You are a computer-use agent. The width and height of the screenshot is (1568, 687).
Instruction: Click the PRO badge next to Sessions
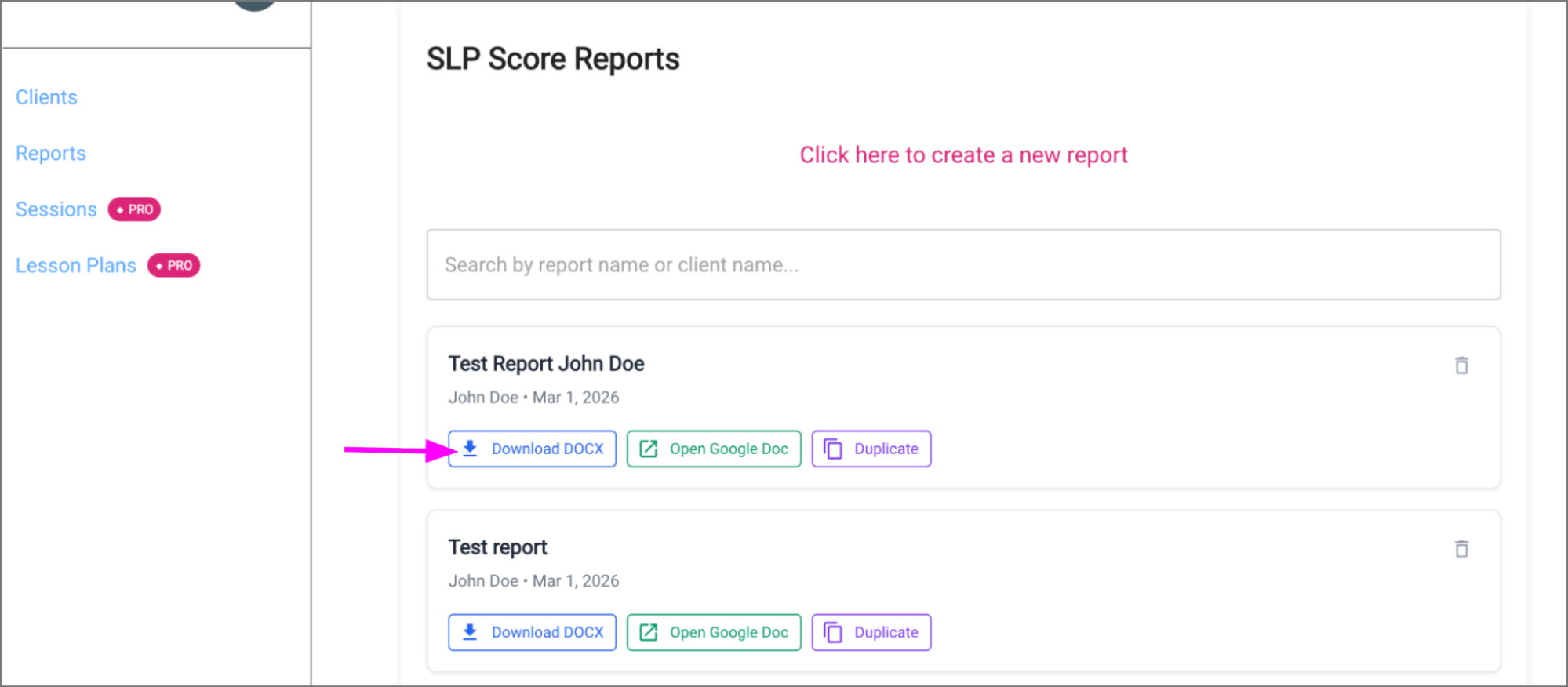pos(133,209)
